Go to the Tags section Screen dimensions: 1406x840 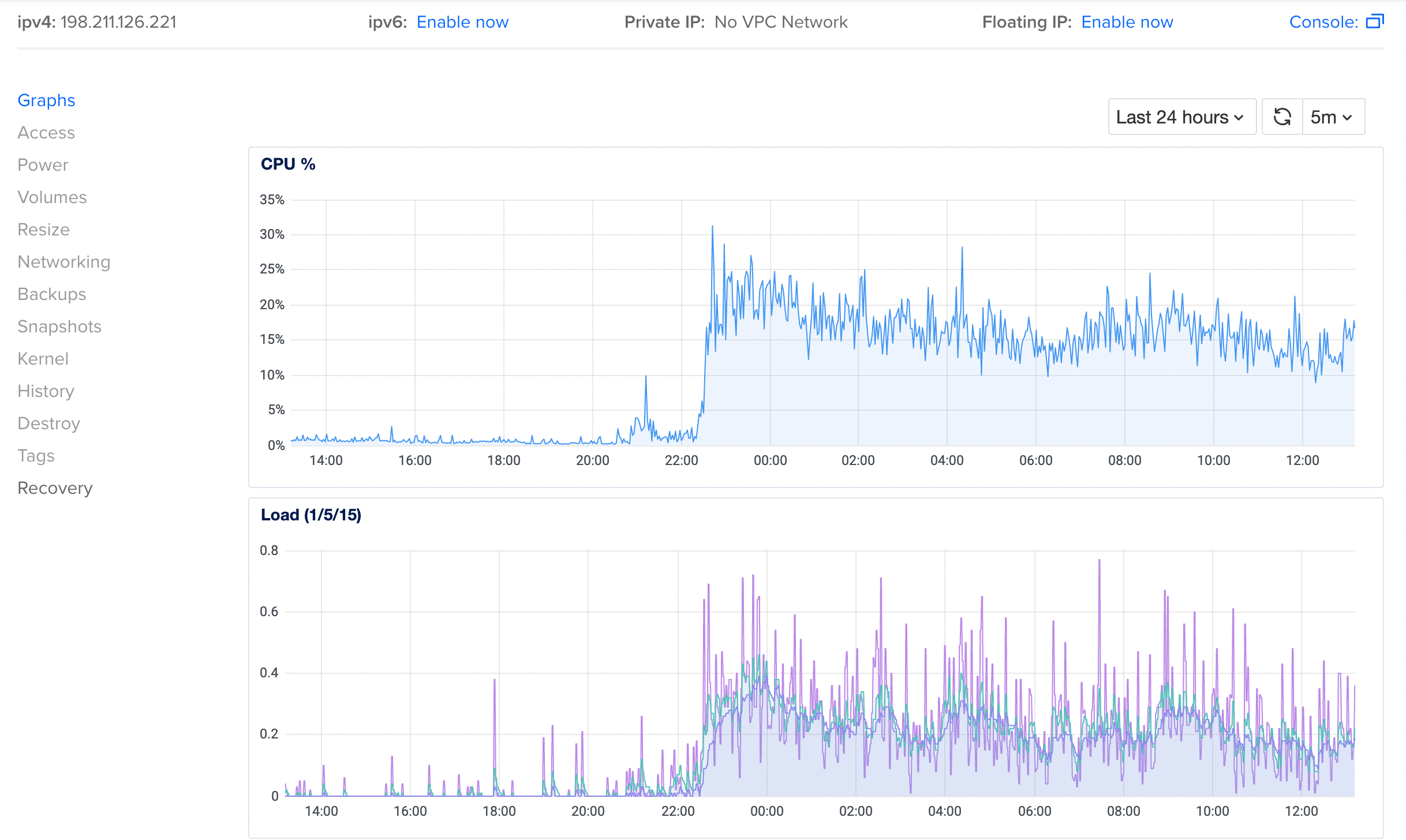[36, 456]
